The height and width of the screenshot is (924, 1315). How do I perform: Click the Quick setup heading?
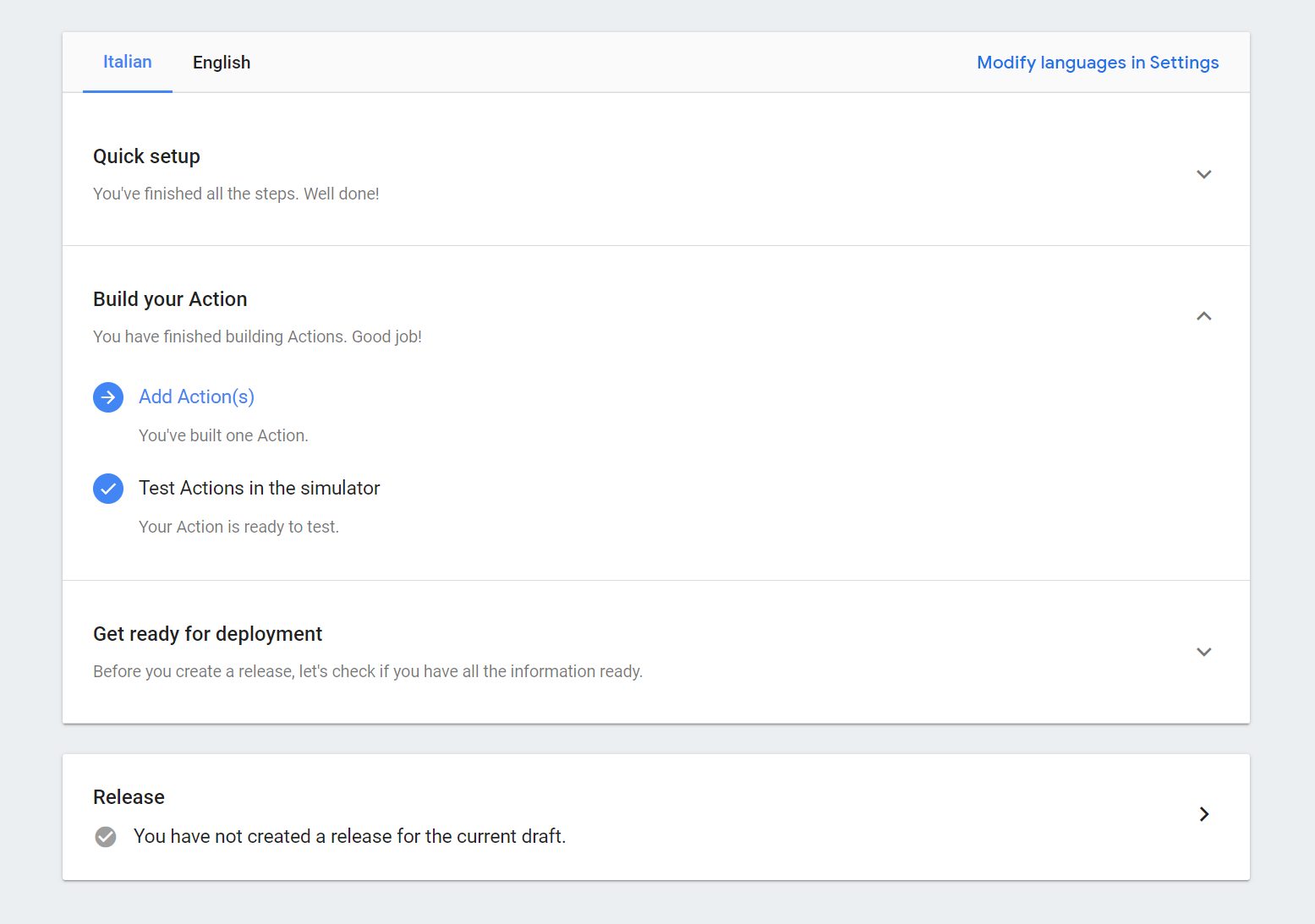tap(146, 156)
